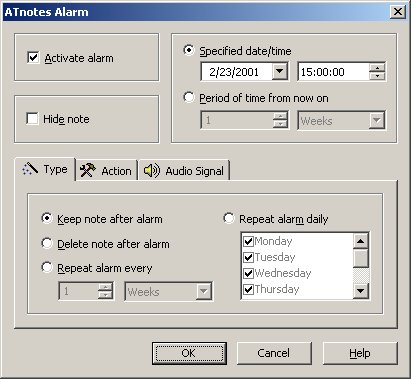Enable the Hide note checkbox
The width and height of the screenshot is (411, 379).
32,118
